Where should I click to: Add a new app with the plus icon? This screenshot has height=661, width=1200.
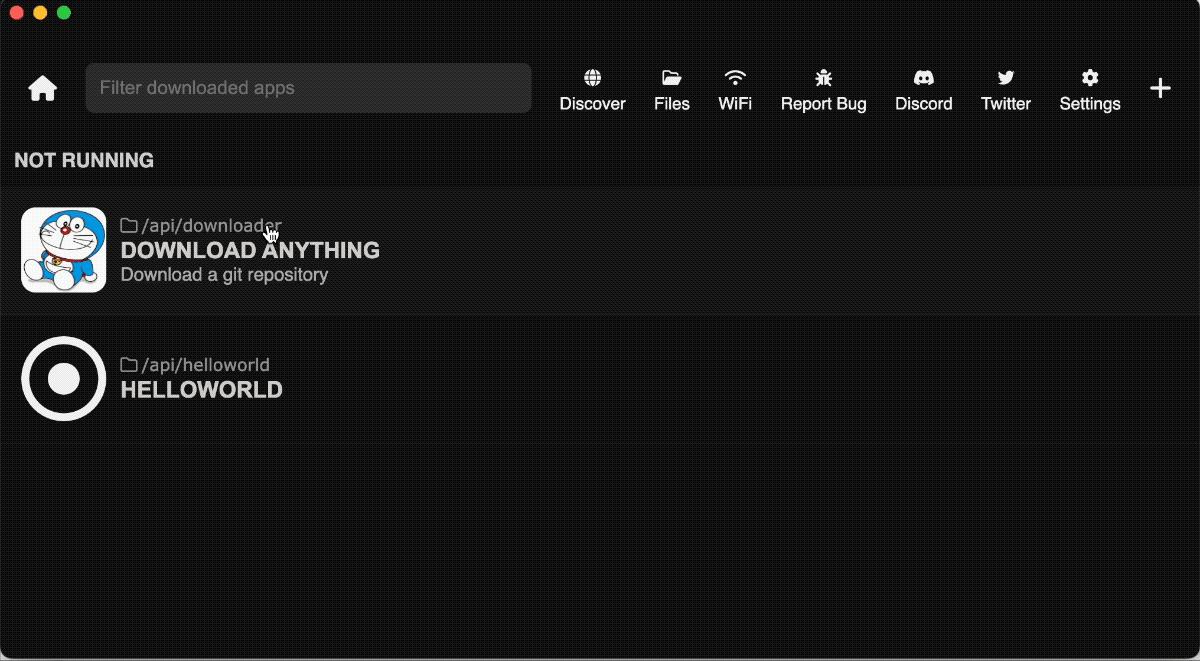pos(1160,88)
